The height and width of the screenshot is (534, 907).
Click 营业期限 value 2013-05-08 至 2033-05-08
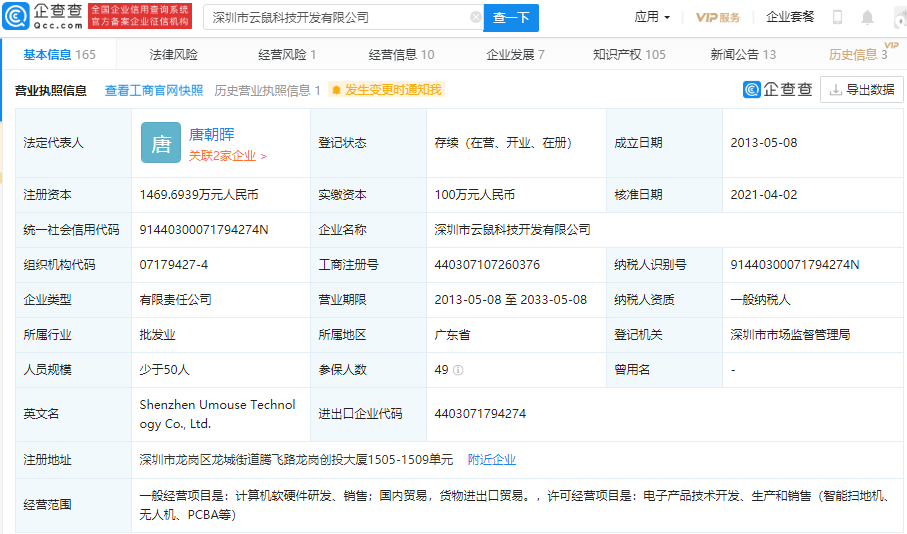[511, 300]
